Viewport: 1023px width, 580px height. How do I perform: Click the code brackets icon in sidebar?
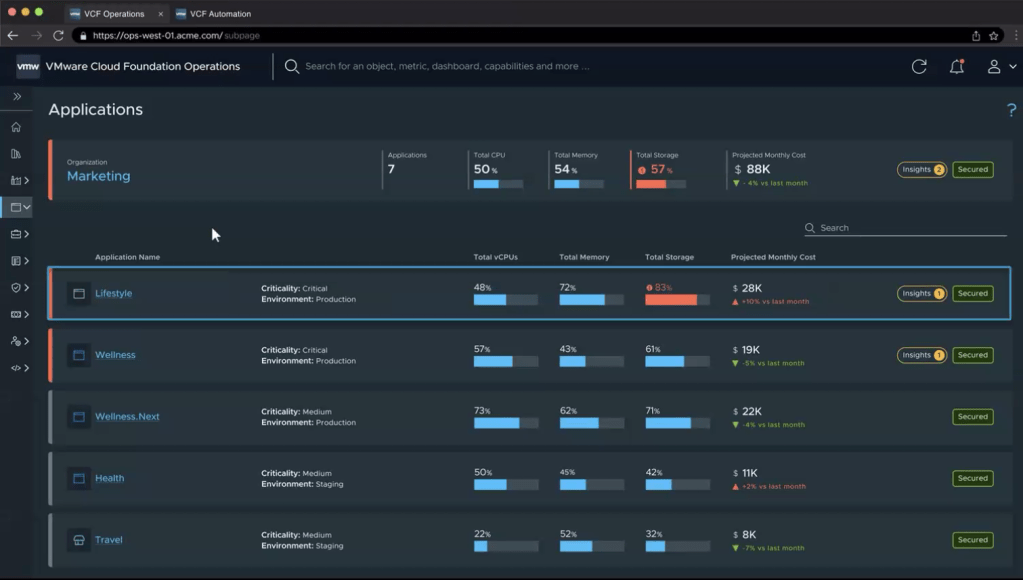pyautogui.click(x=15, y=368)
